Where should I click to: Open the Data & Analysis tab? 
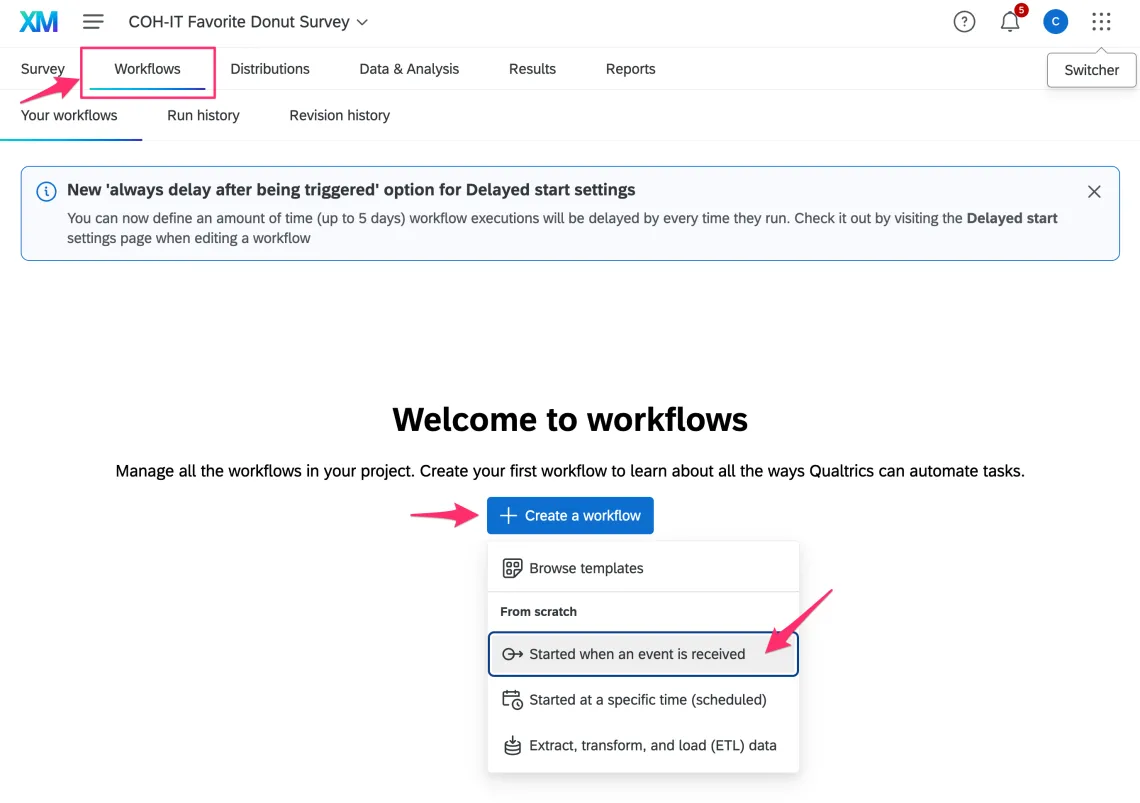409,69
